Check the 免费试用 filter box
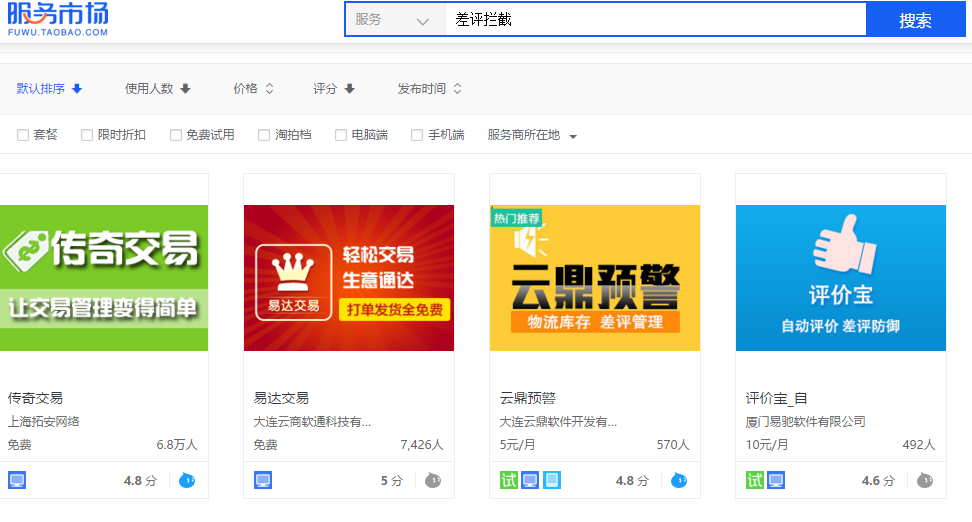Screen dimensions: 972x522 (x=176, y=135)
